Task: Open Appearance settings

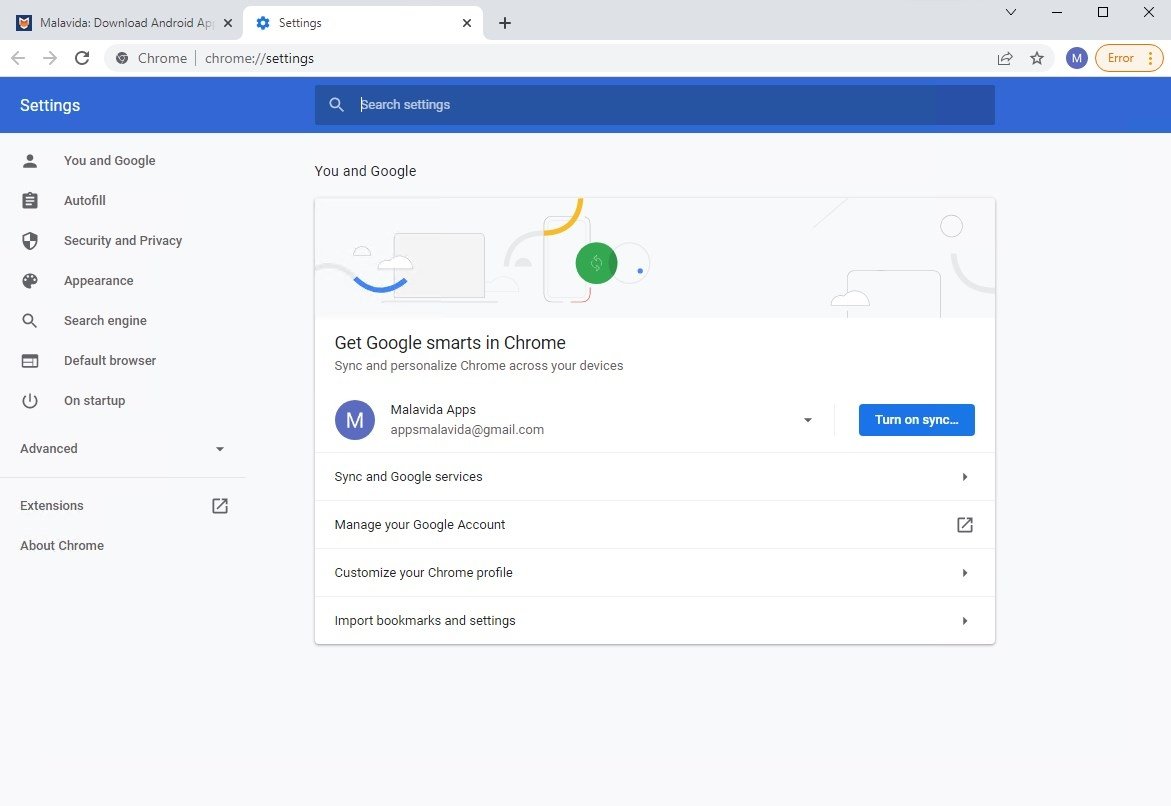Action: 99,281
